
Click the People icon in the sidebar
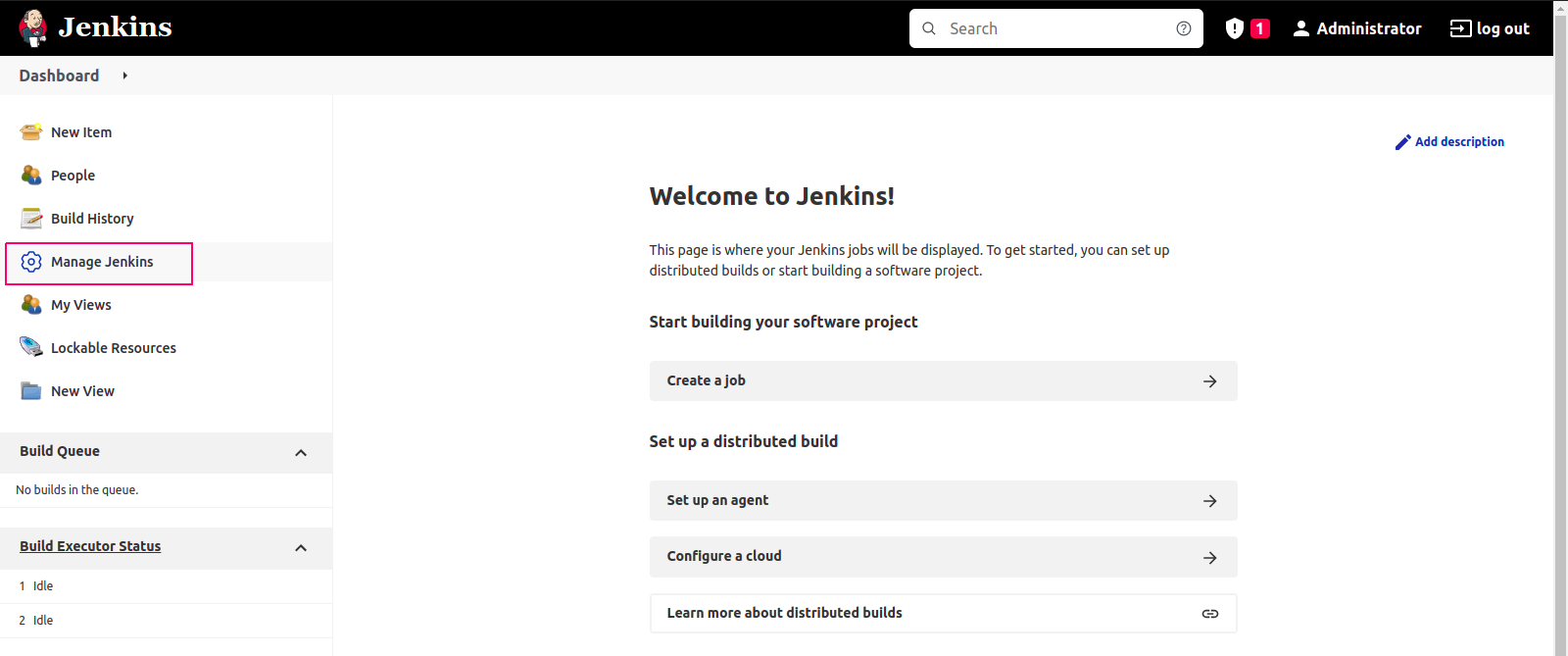(31, 176)
